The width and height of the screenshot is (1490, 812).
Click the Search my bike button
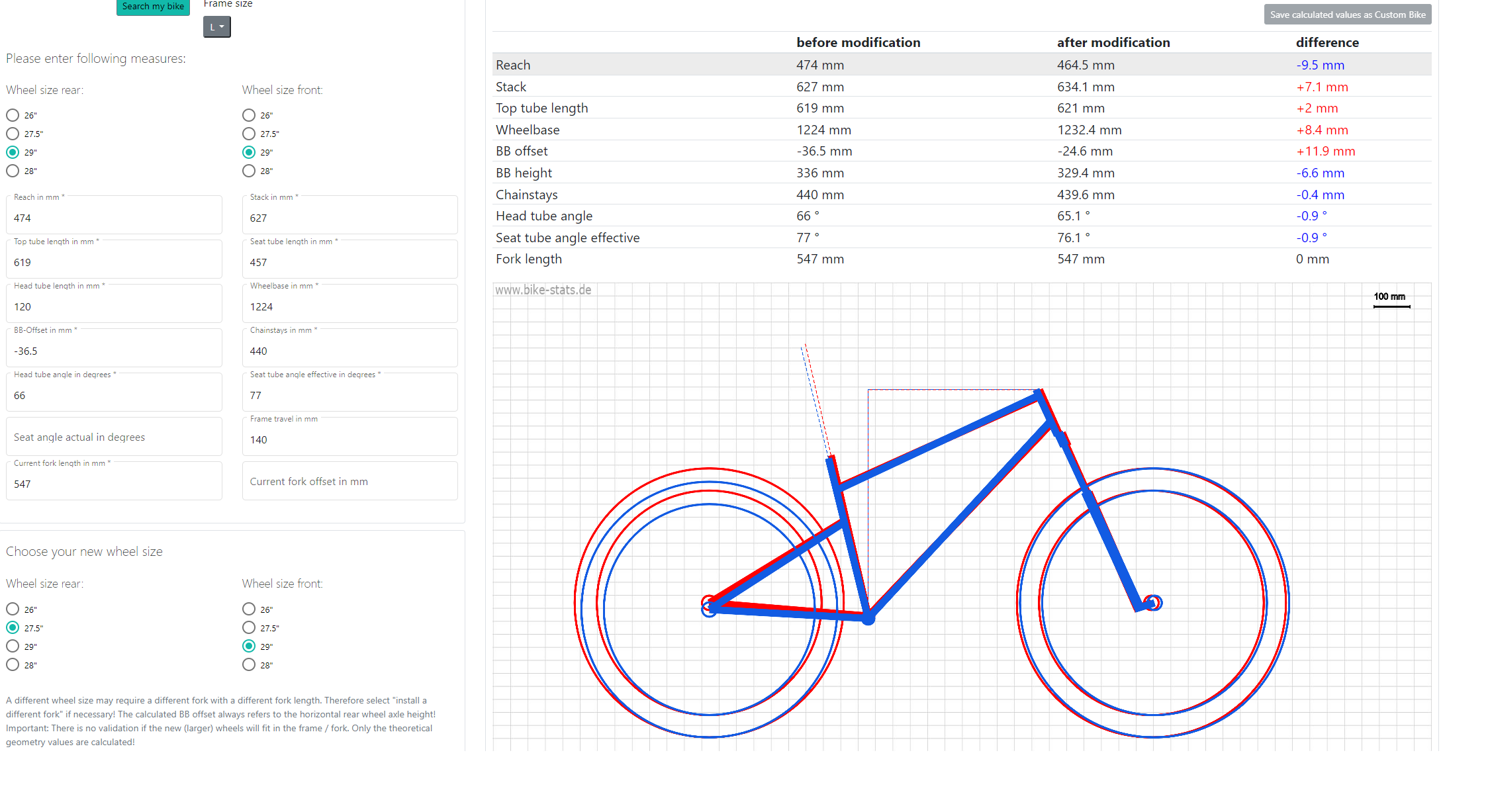pyautogui.click(x=153, y=7)
